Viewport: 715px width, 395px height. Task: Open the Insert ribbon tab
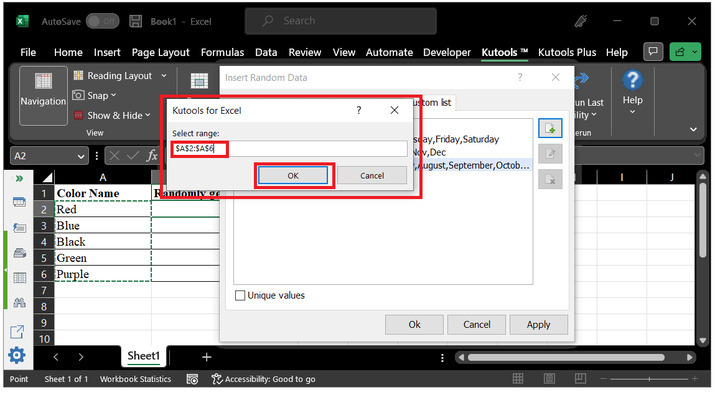[x=107, y=52]
